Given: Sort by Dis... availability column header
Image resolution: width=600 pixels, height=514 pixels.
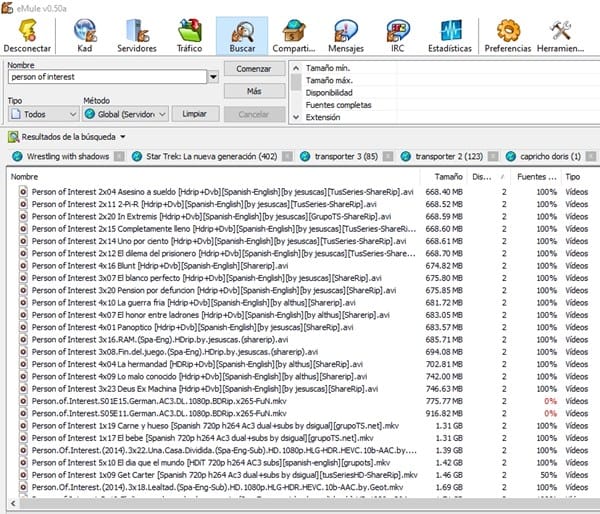Looking at the screenshot, I should click(489, 176).
